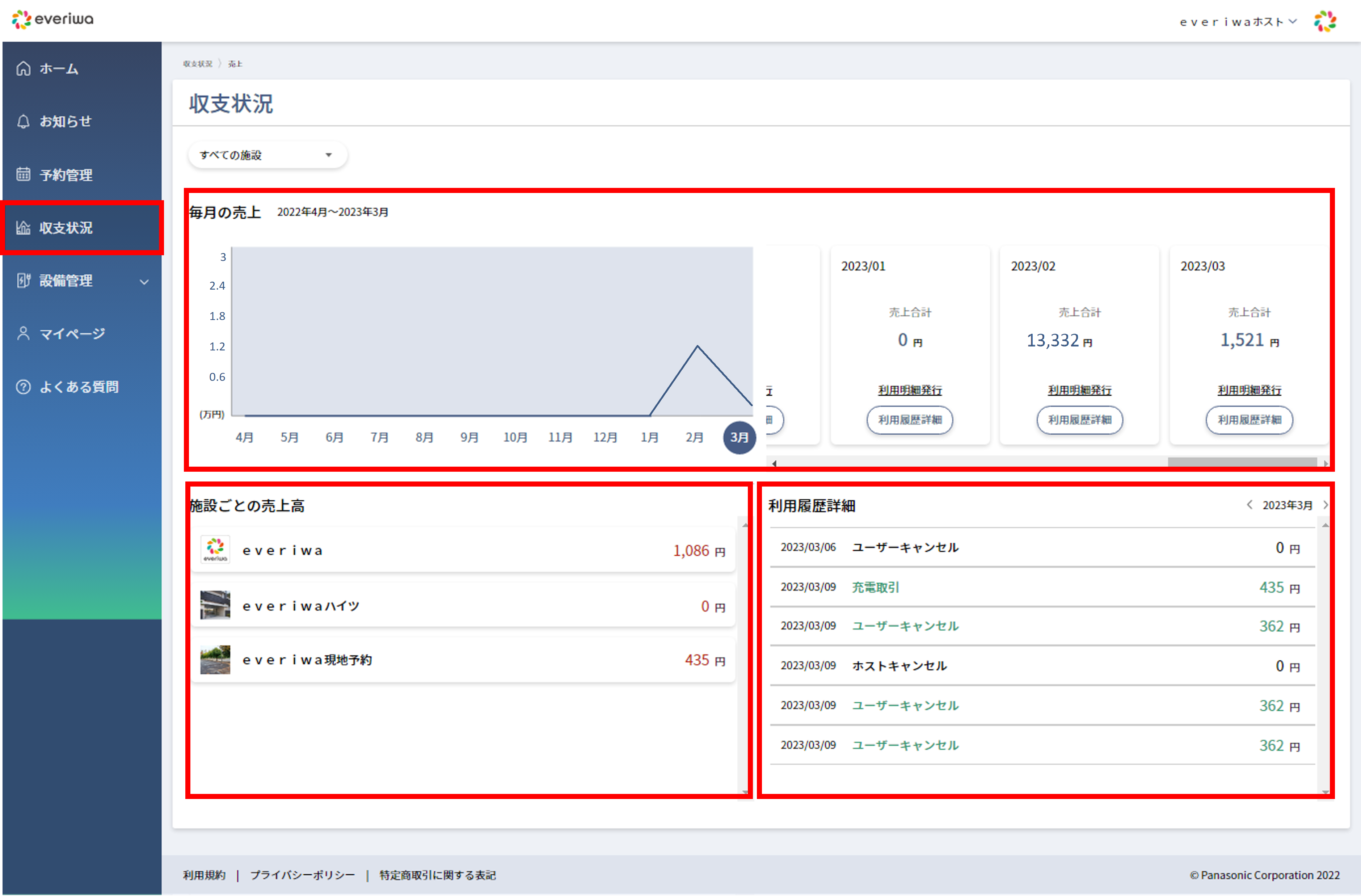Select the everiwaハイツ facility row
Viewport: 1361px width, 896px height.
463,605
